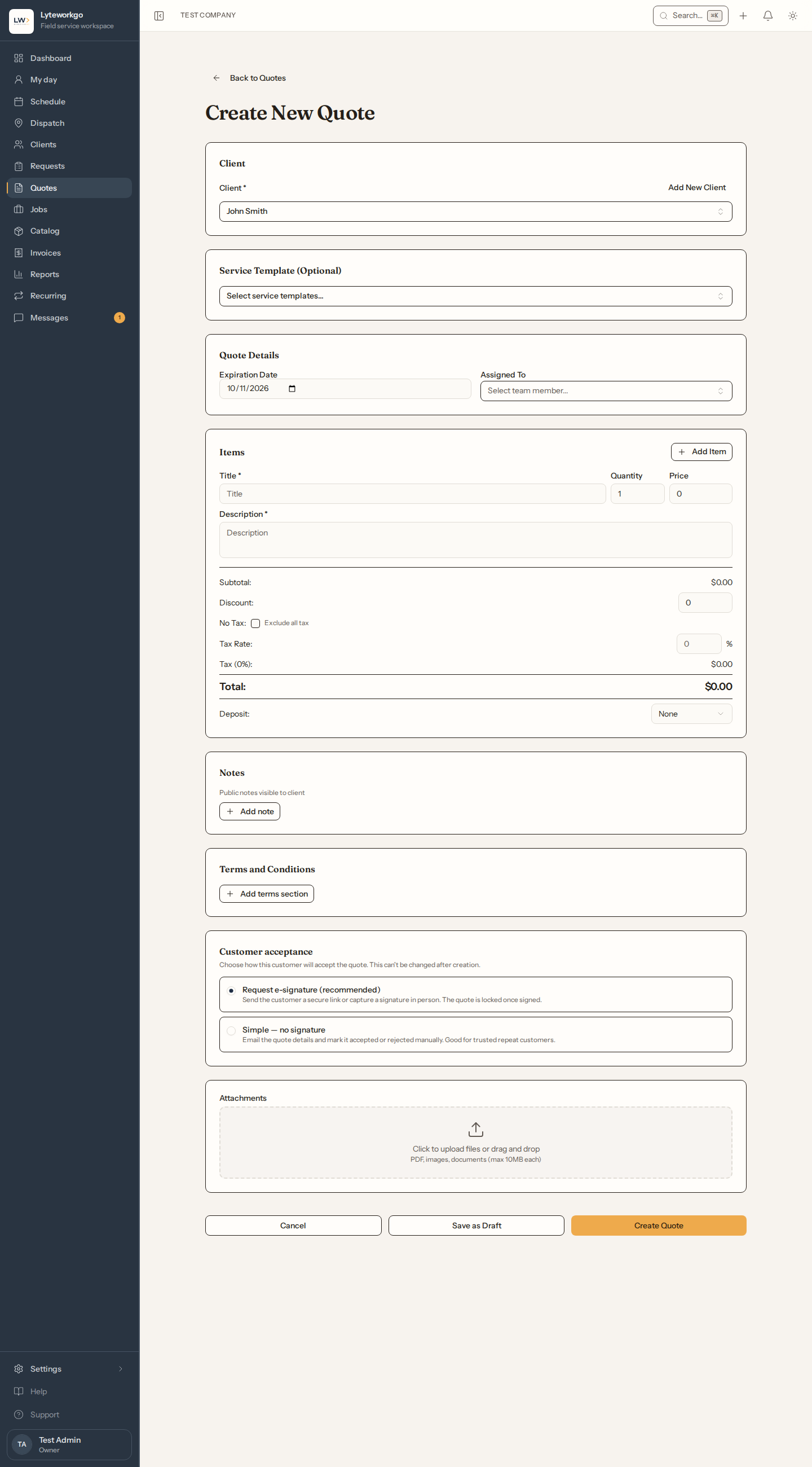Screen dimensions: 812x1467
Task: Open notifications bell
Action: tap(767, 15)
